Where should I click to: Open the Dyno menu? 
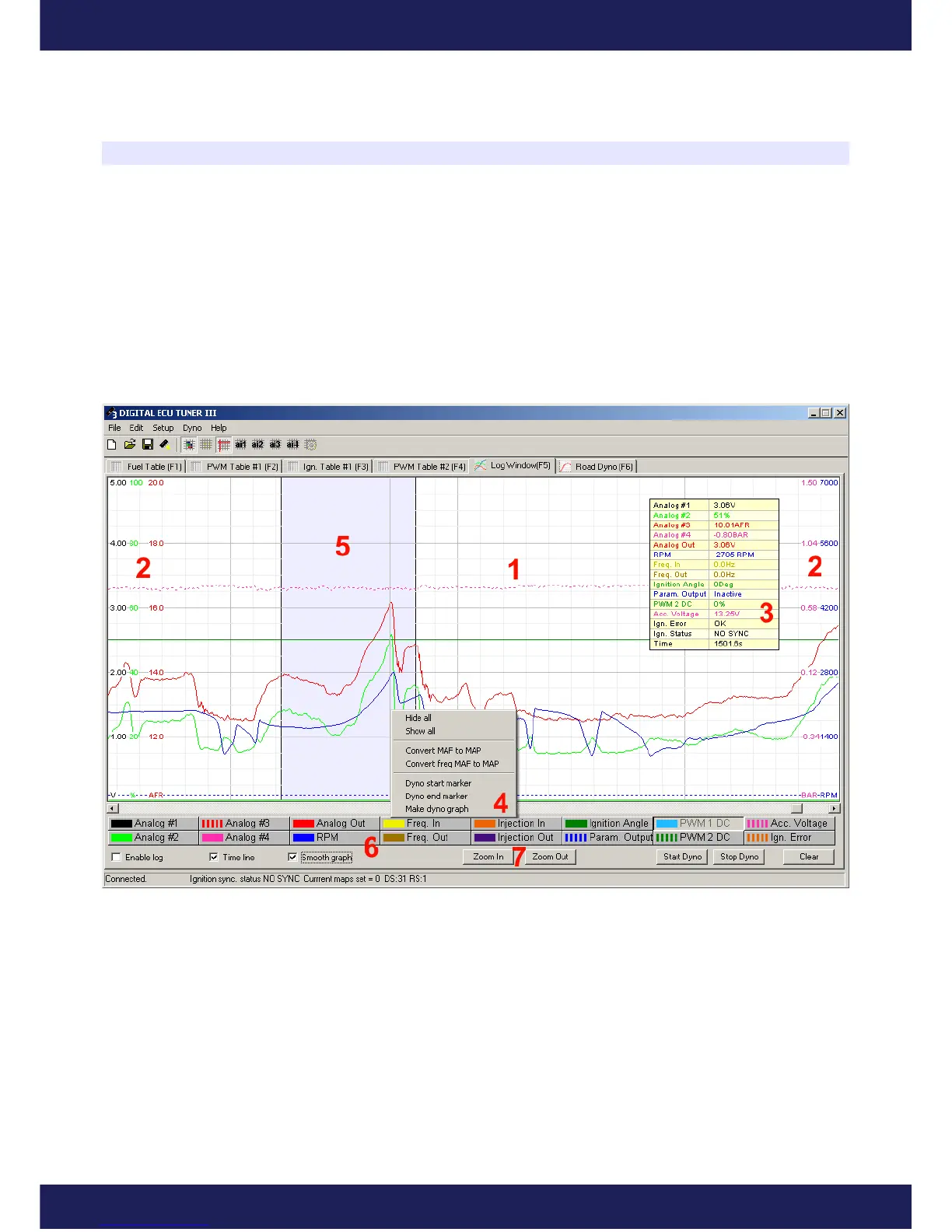[x=192, y=428]
